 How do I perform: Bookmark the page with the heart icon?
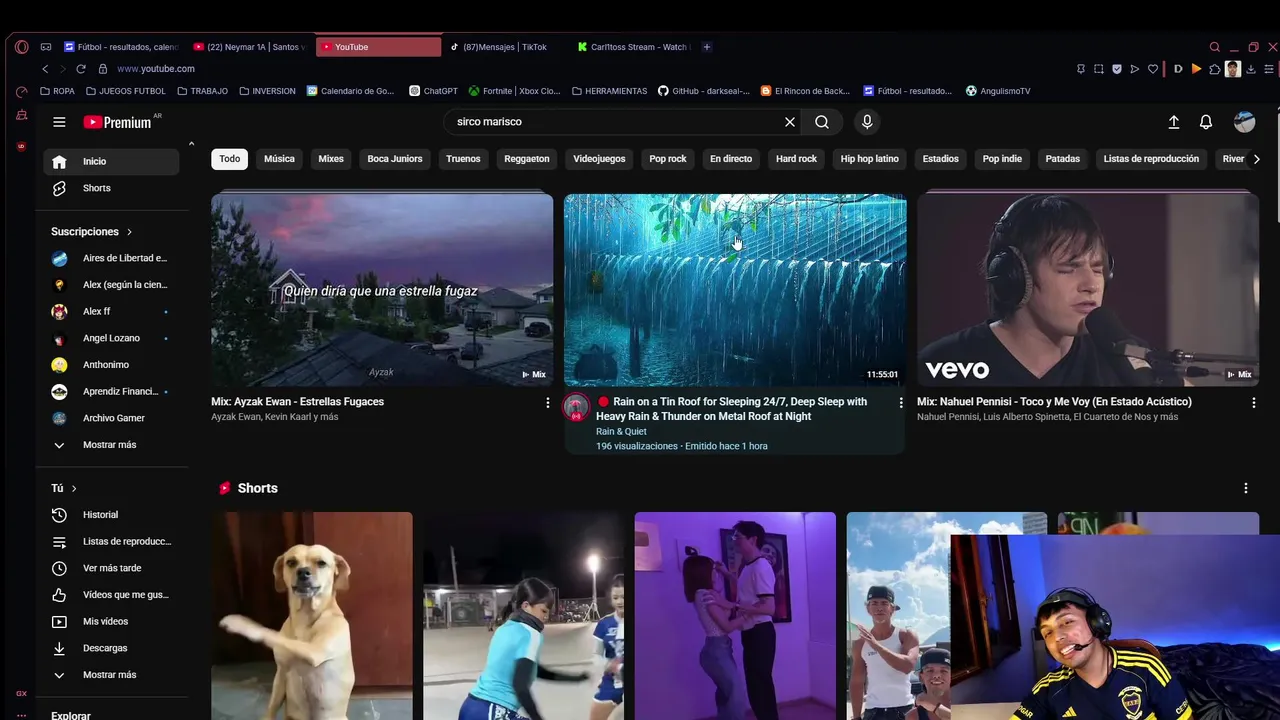pos(1153,69)
